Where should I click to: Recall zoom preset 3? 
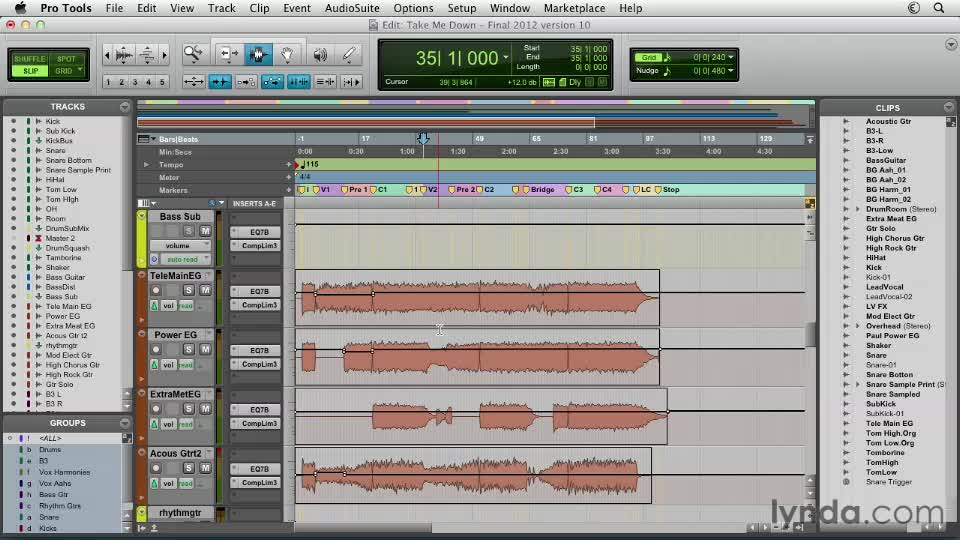135,82
